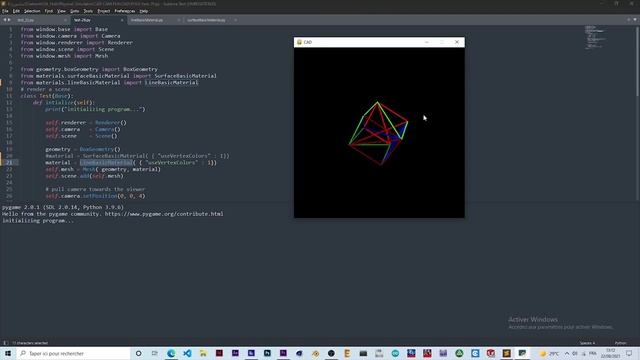640x360 pixels.
Task: Click the green triangle taskbar icon
Action: (x=459, y=353)
